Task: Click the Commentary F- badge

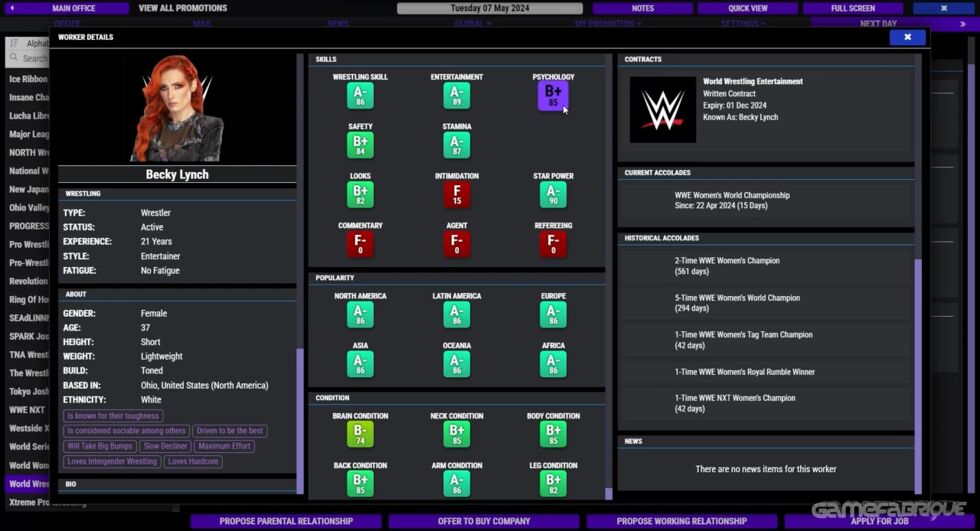Action: pyautogui.click(x=360, y=244)
